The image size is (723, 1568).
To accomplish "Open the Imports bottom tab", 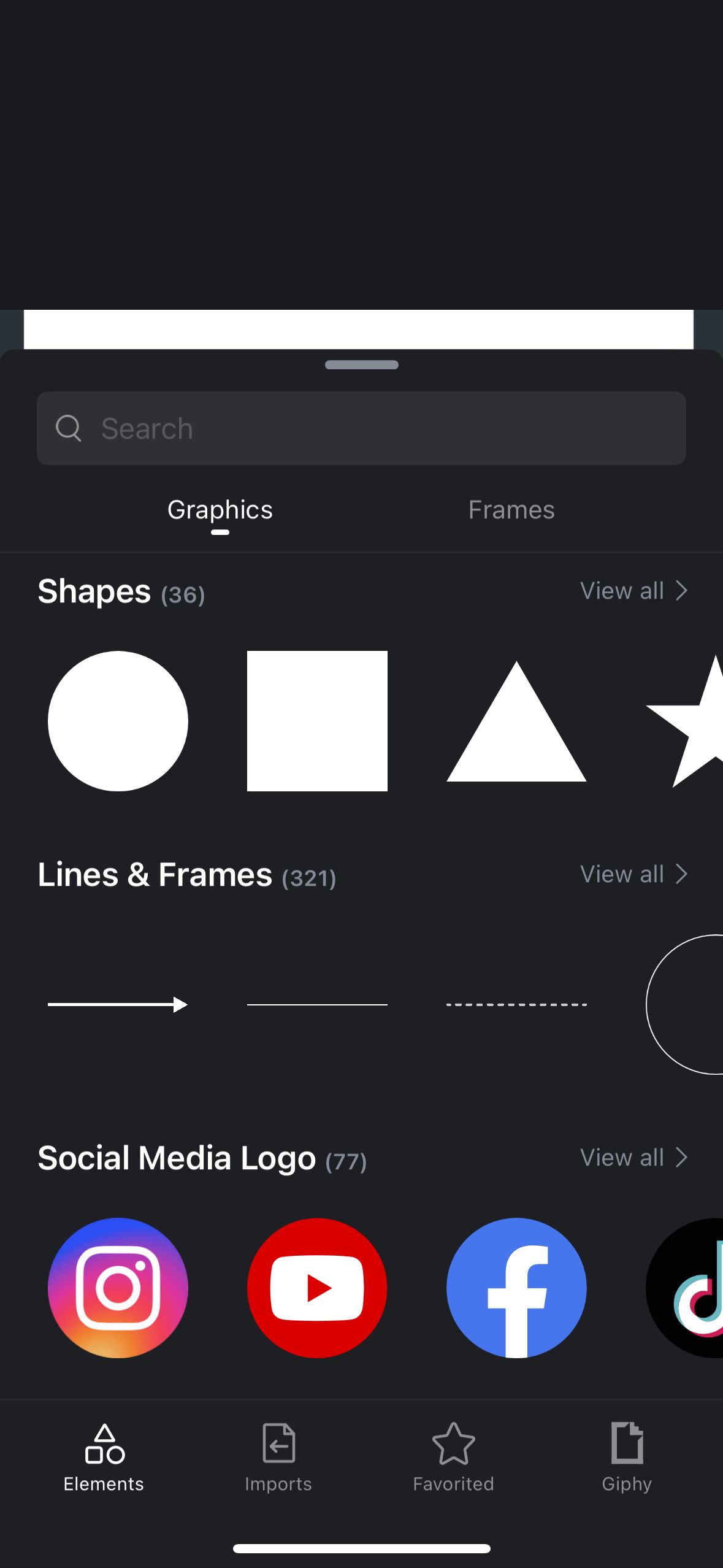I will (278, 1458).
